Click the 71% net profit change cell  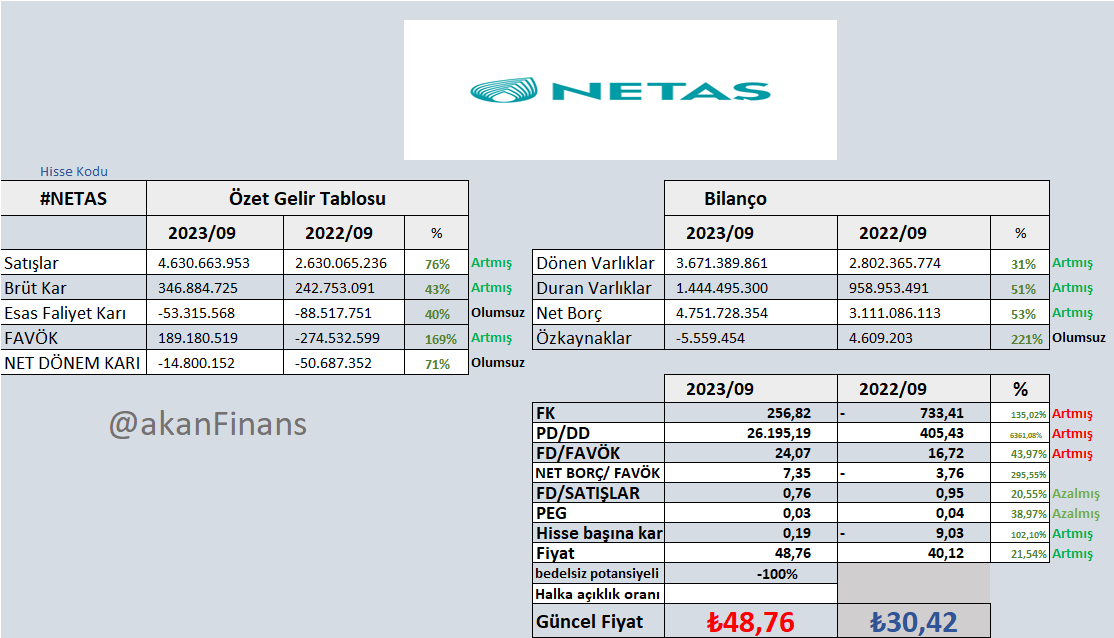436,363
